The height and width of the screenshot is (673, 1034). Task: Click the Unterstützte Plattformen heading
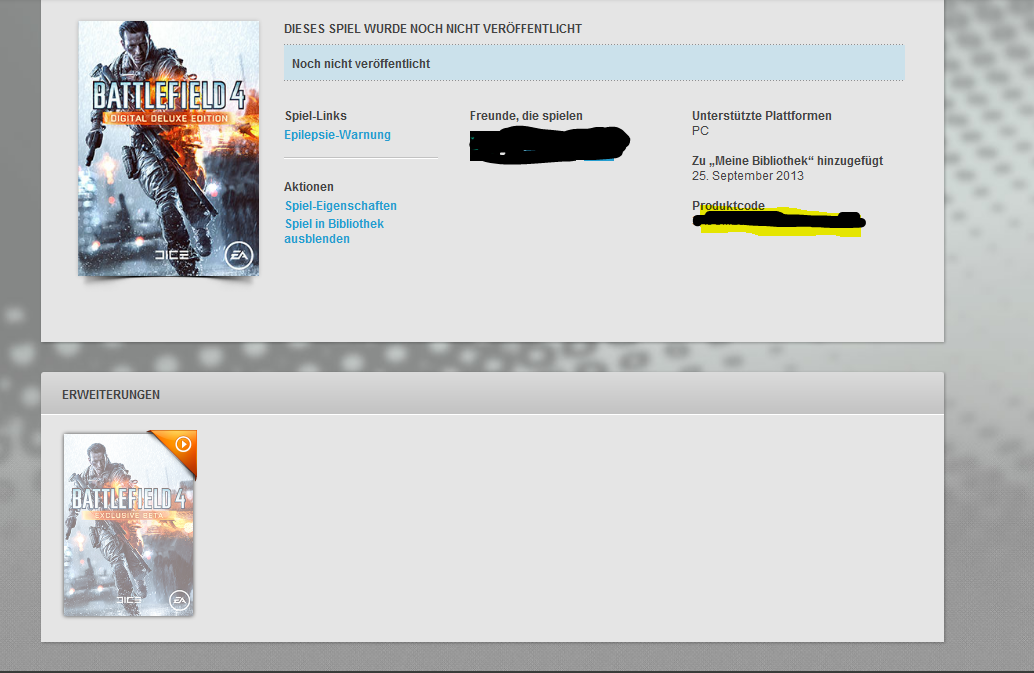[762, 115]
